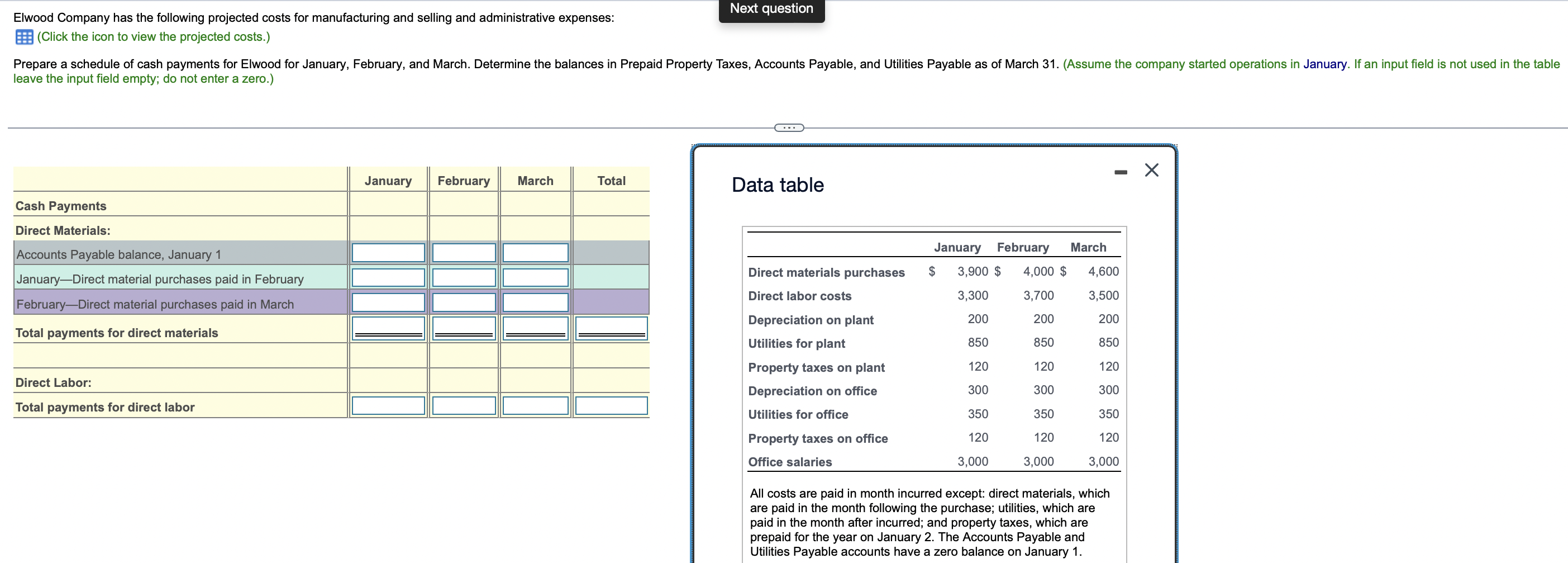Click March field for January purchases paid in February
Screen dimensions: 1568x563
pyautogui.click(x=536, y=278)
